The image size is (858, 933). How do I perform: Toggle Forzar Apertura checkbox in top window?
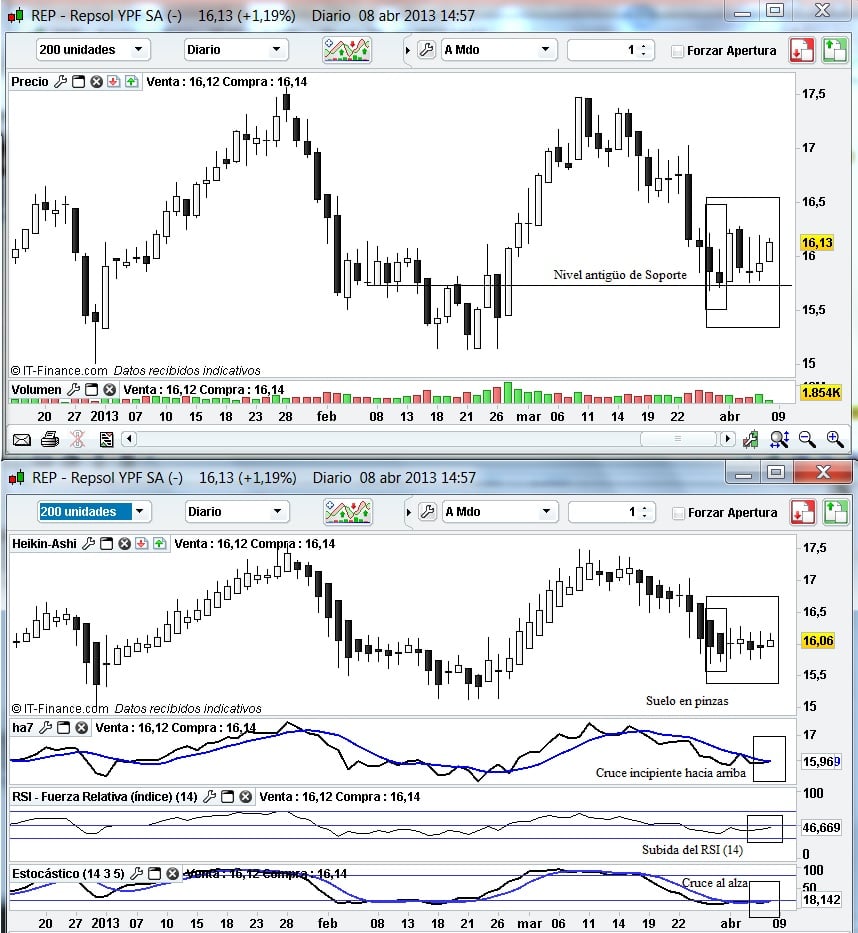(x=677, y=51)
